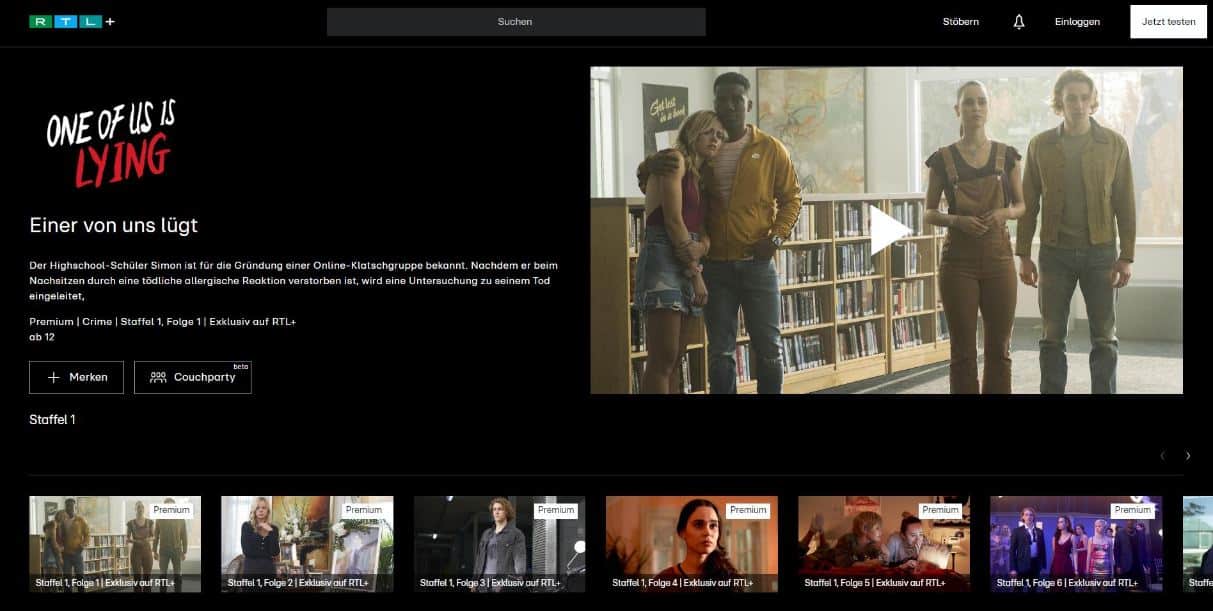The image size is (1213, 611).
Task: Show more episodes with right carousel arrow
Action: click(1188, 456)
